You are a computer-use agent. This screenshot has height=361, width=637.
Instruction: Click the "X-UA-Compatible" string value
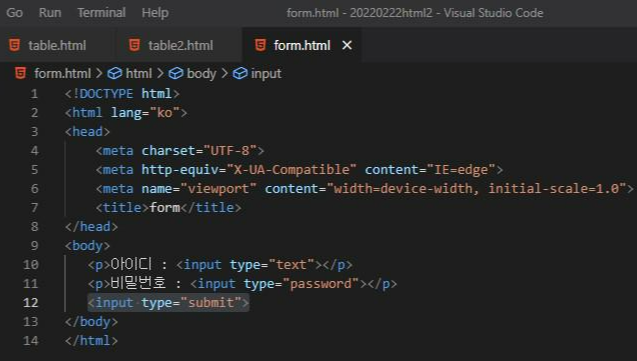pyautogui.click(x=292, y=169)
